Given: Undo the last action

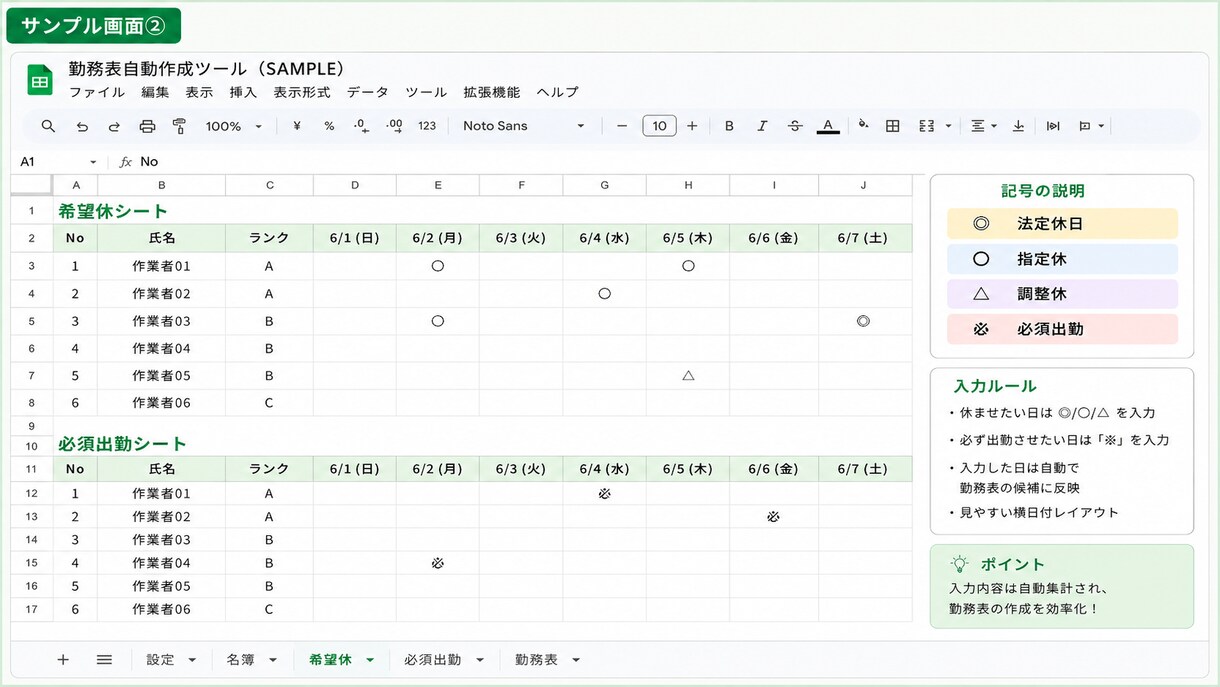Looking at the screenshot, I should coord(82,126).
